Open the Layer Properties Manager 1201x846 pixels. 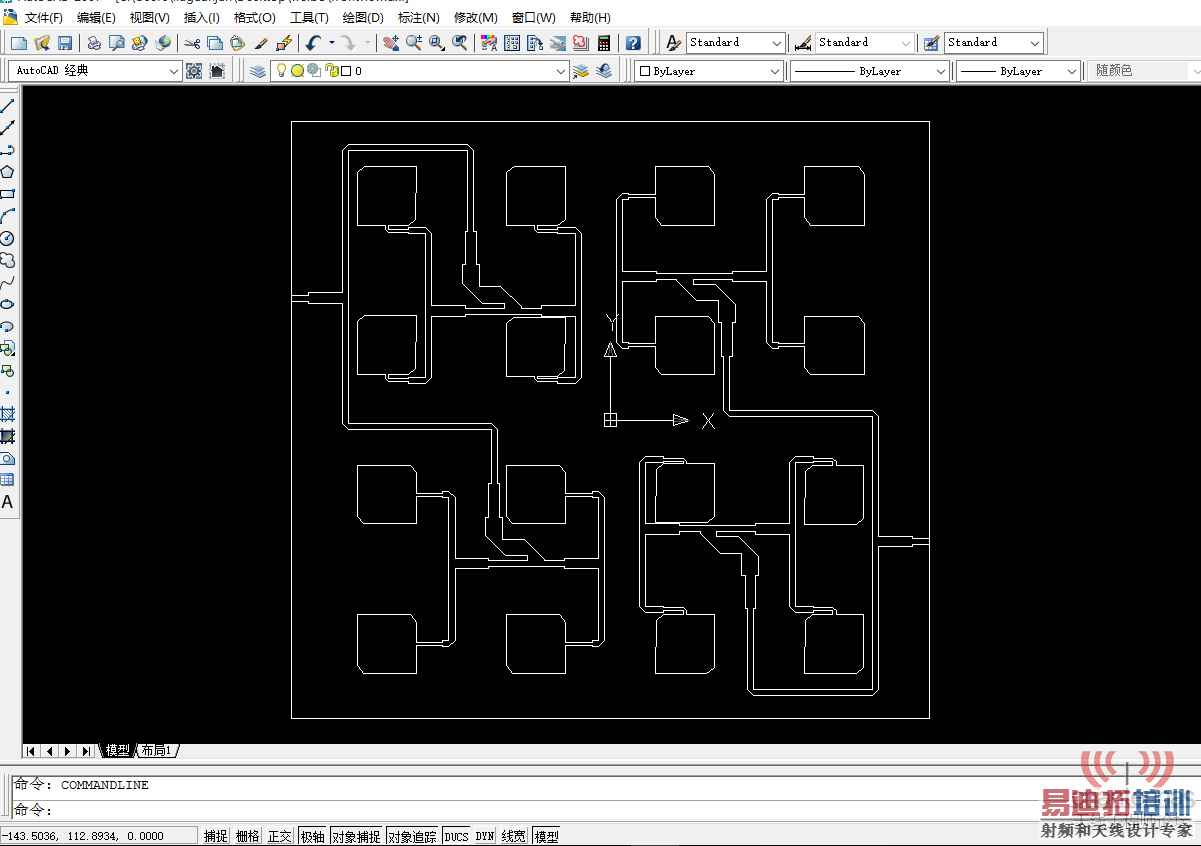[x=258, y=71]
